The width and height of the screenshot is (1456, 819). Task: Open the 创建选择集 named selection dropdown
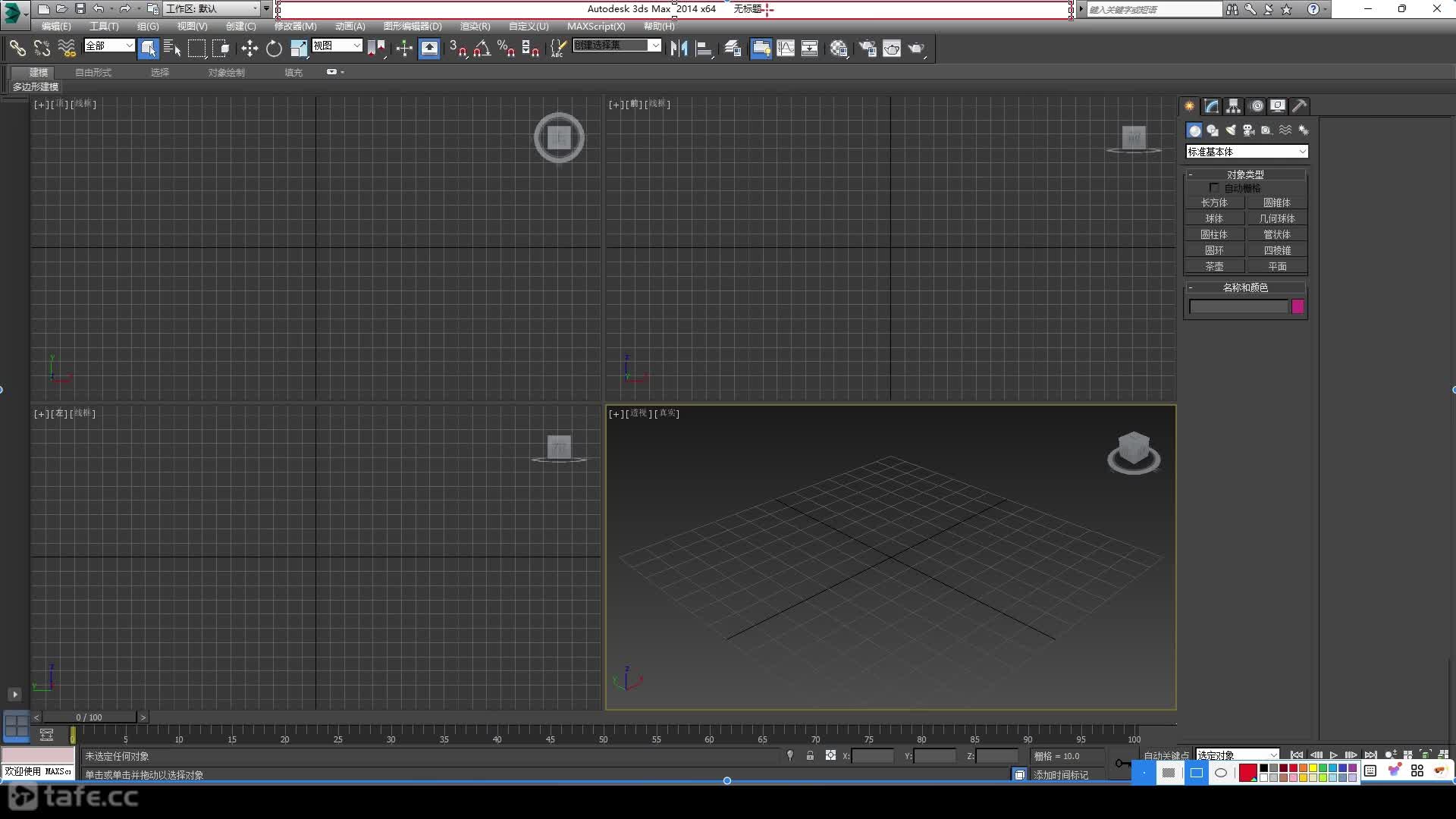point(617,45)
